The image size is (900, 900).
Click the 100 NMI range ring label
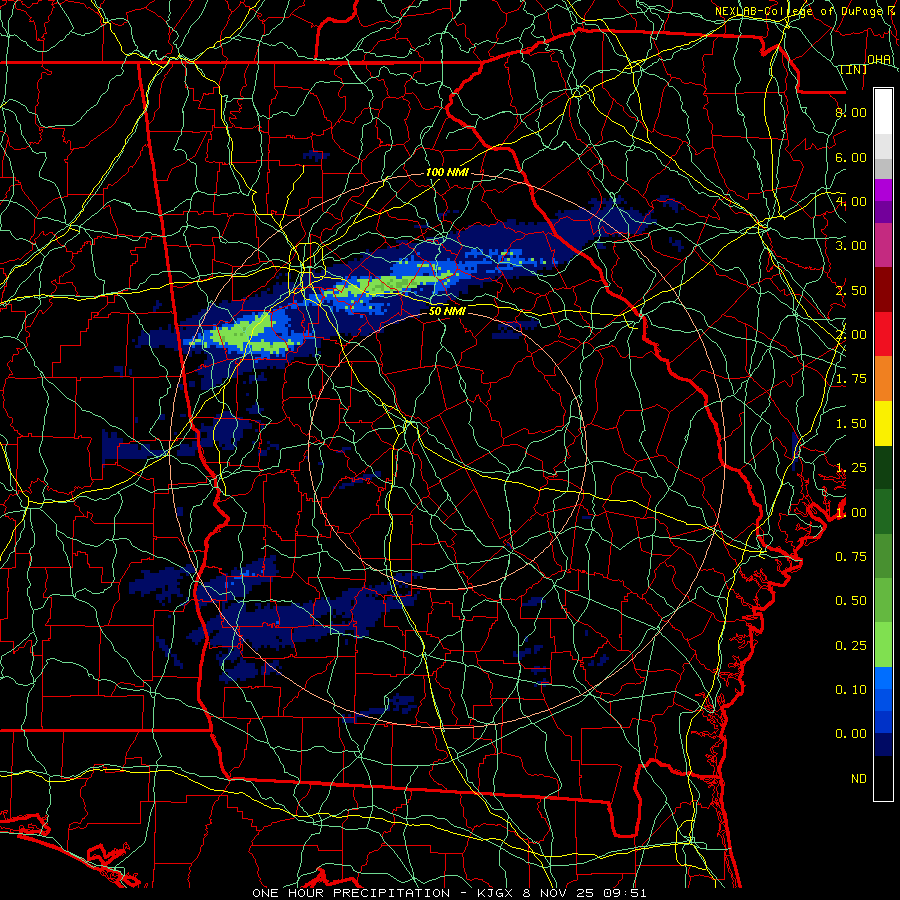[x=447, y=172]
